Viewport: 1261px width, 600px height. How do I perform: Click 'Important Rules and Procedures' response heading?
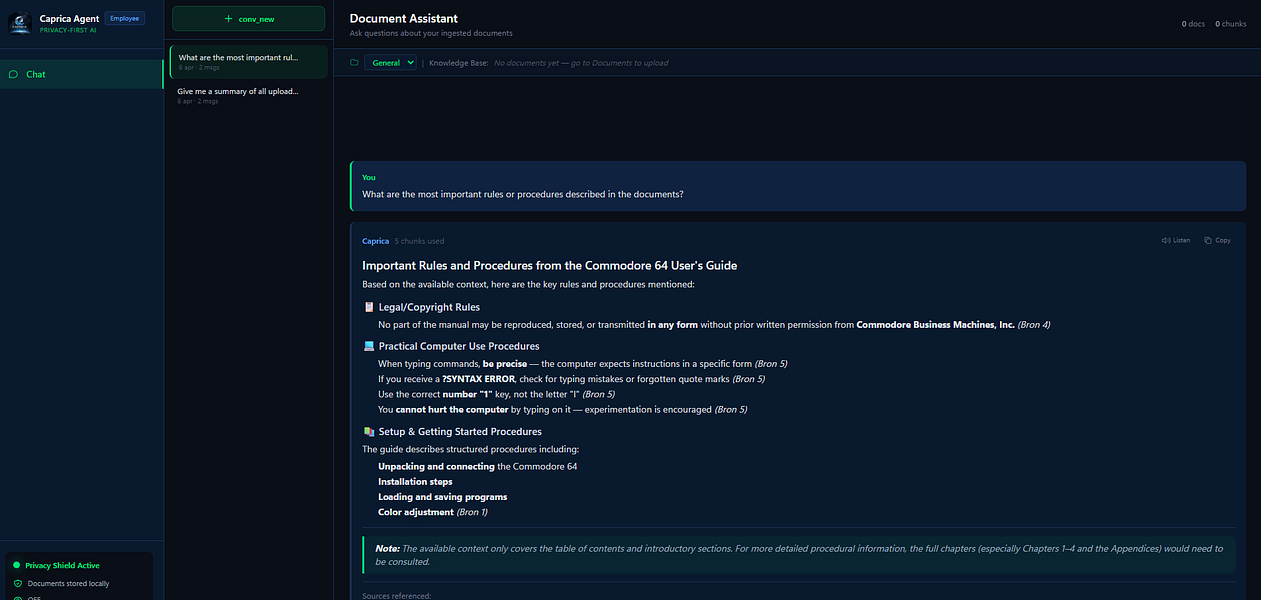[x=549, y=266]
